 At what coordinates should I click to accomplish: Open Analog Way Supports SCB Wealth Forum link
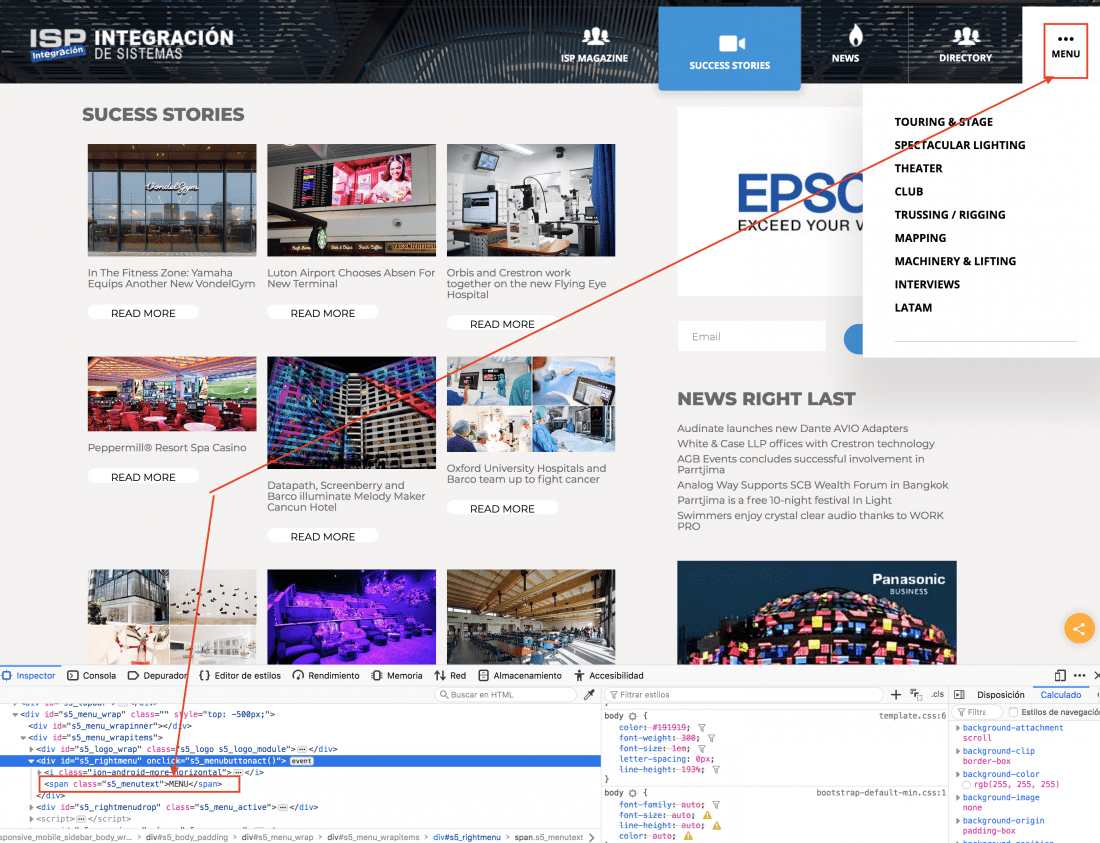pos(812,485)
